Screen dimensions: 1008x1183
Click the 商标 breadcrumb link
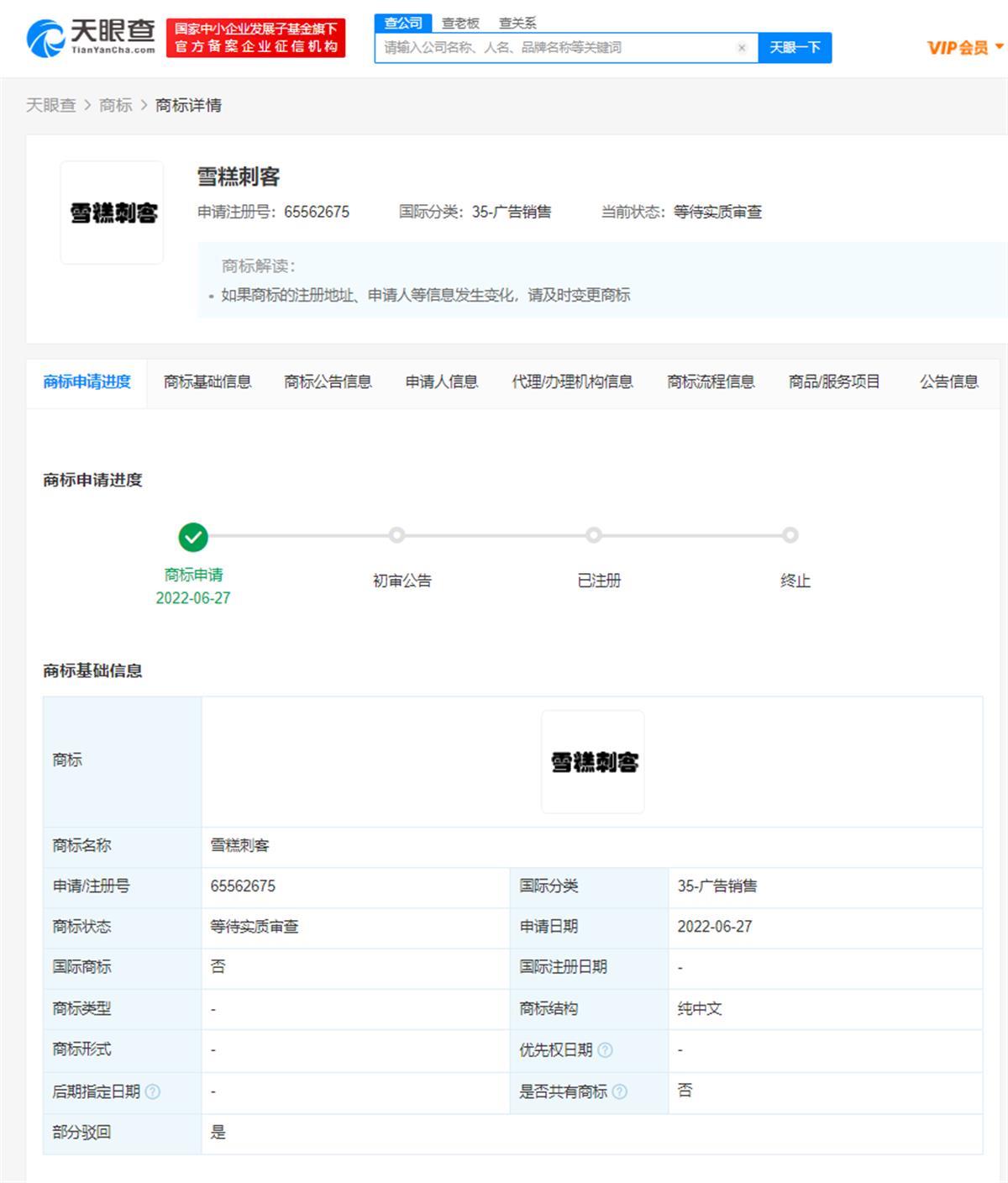click(116, 105)
